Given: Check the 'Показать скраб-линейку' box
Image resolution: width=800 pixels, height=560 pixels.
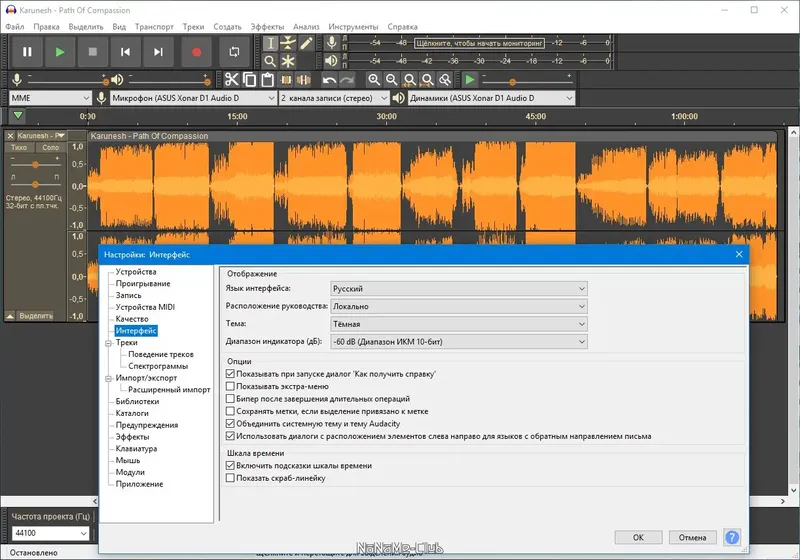Looking at the screenshot, I should (231, 478).
